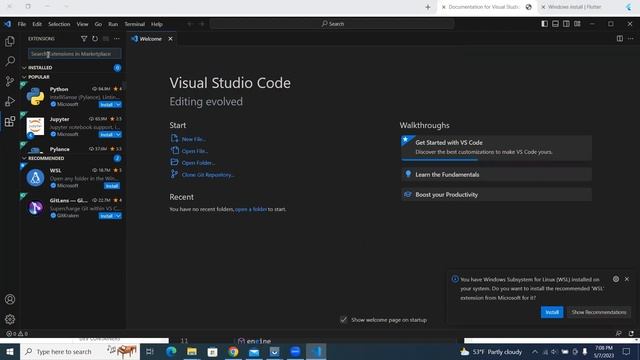Image resolution: width=640 pixels, height=360 pixels.
Task: Open the Edit menu
Action: [37, 24]
